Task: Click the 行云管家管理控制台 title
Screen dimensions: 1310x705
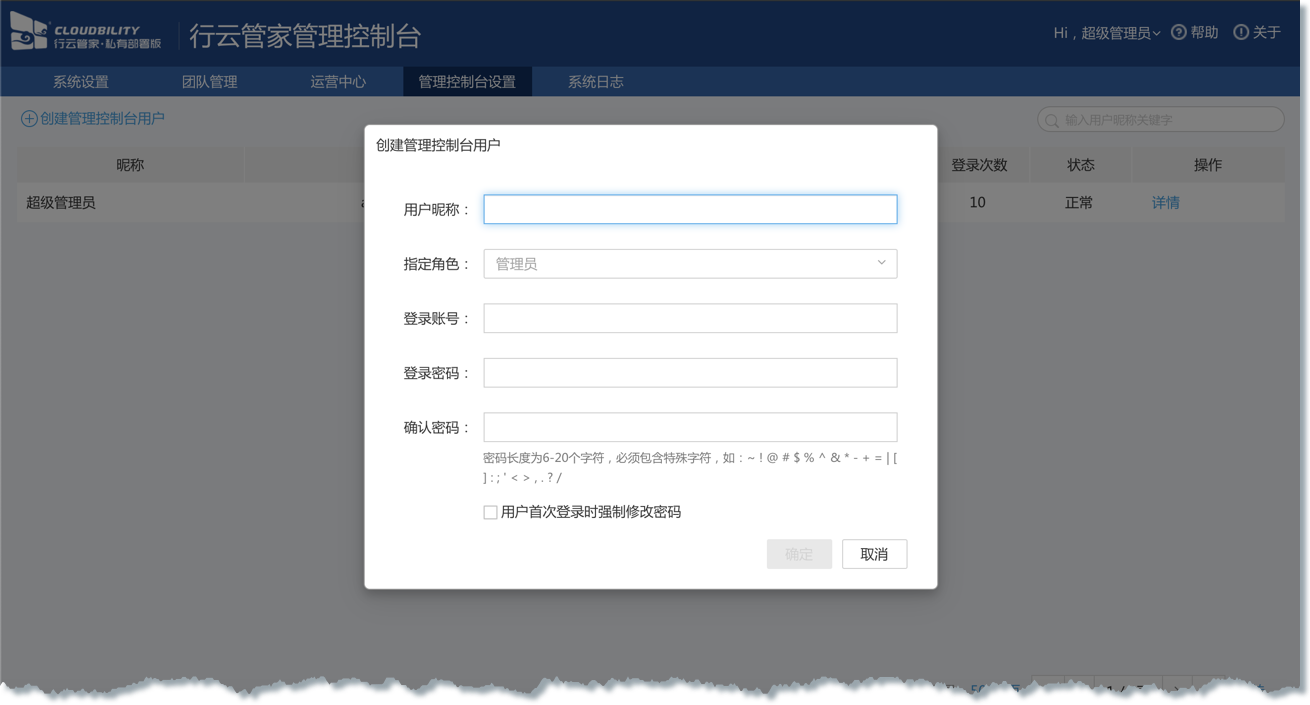Action: click(x=305, y=36)
